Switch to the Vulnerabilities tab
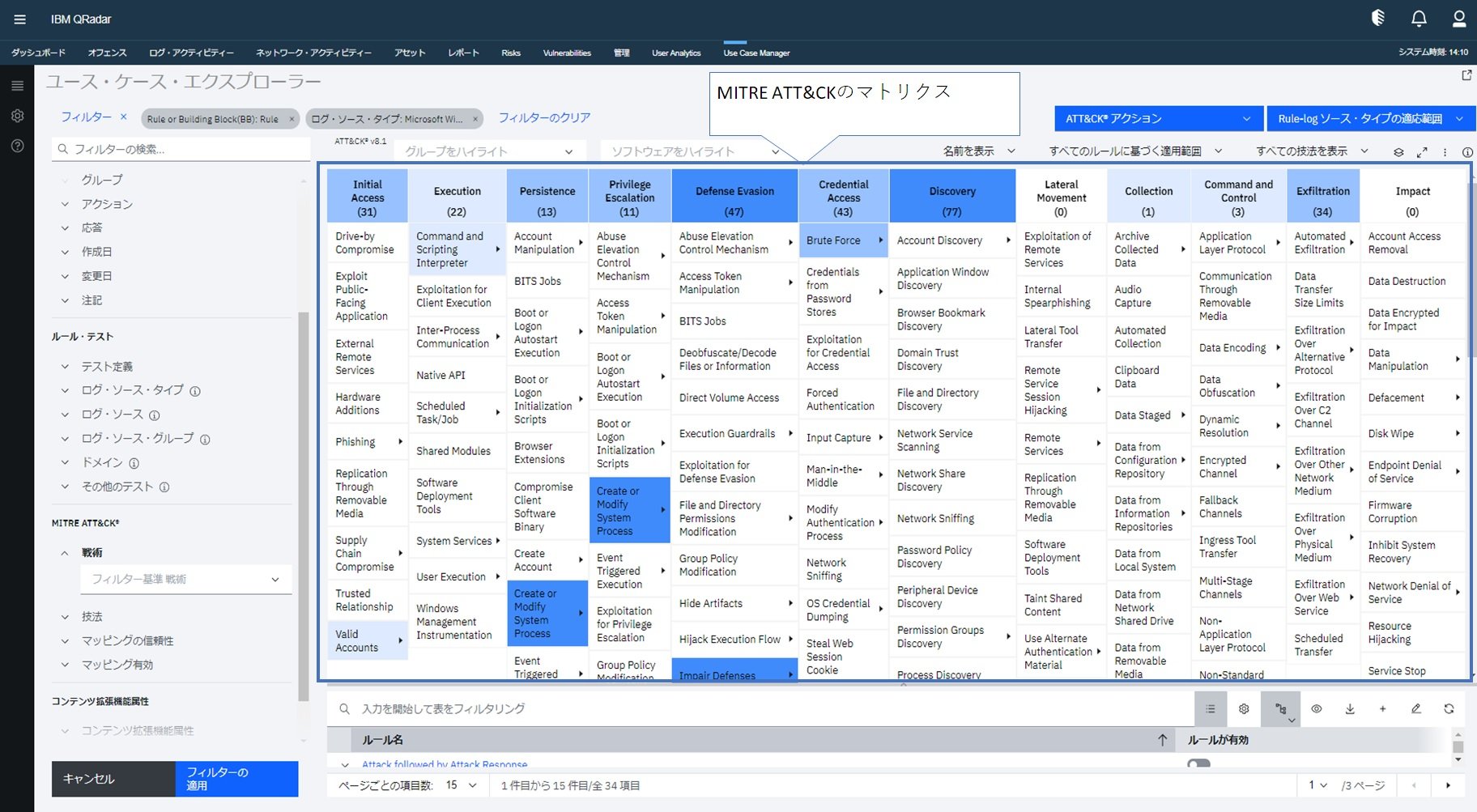This screenshot has width=1477, height=812. [x=567, y=53]
